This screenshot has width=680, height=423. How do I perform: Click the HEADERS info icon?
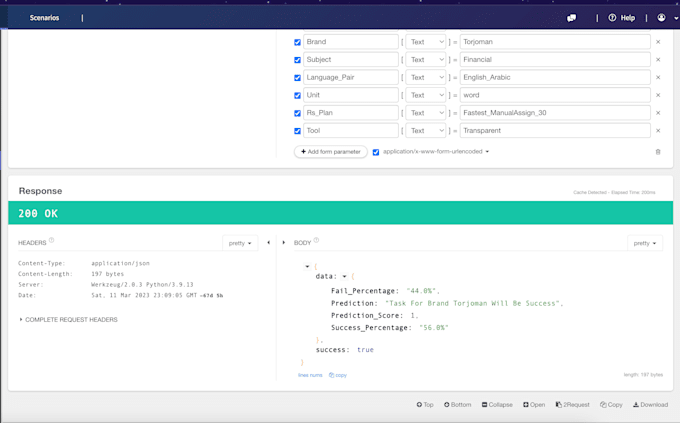tap(52, 240)
